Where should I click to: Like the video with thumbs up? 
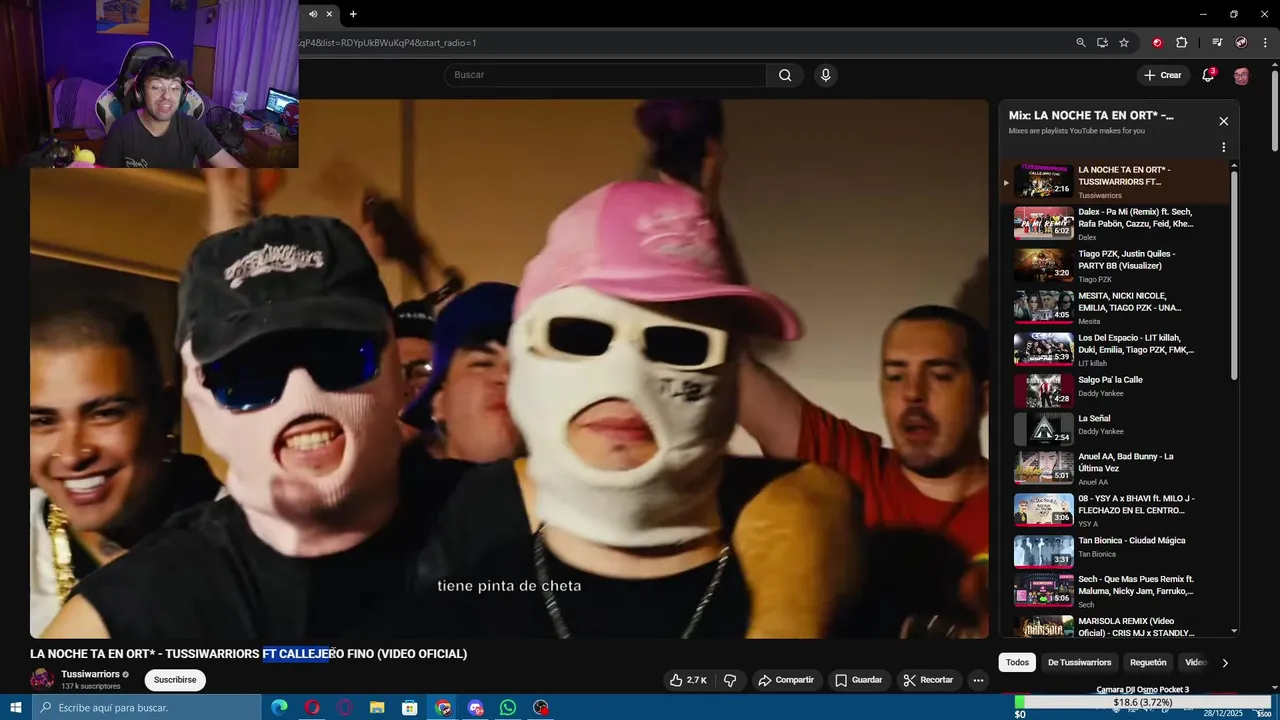coord(688,680)
